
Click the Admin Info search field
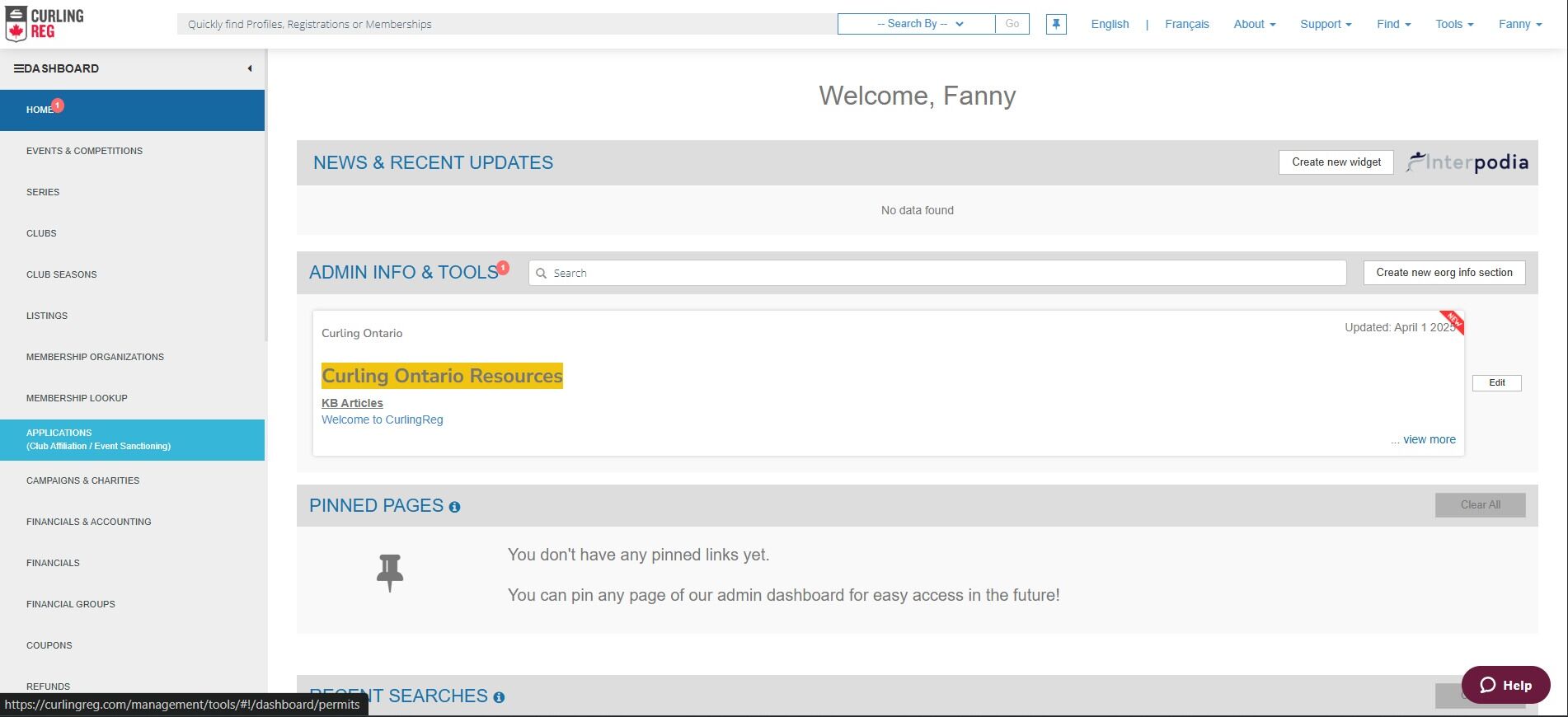[937, 273]
